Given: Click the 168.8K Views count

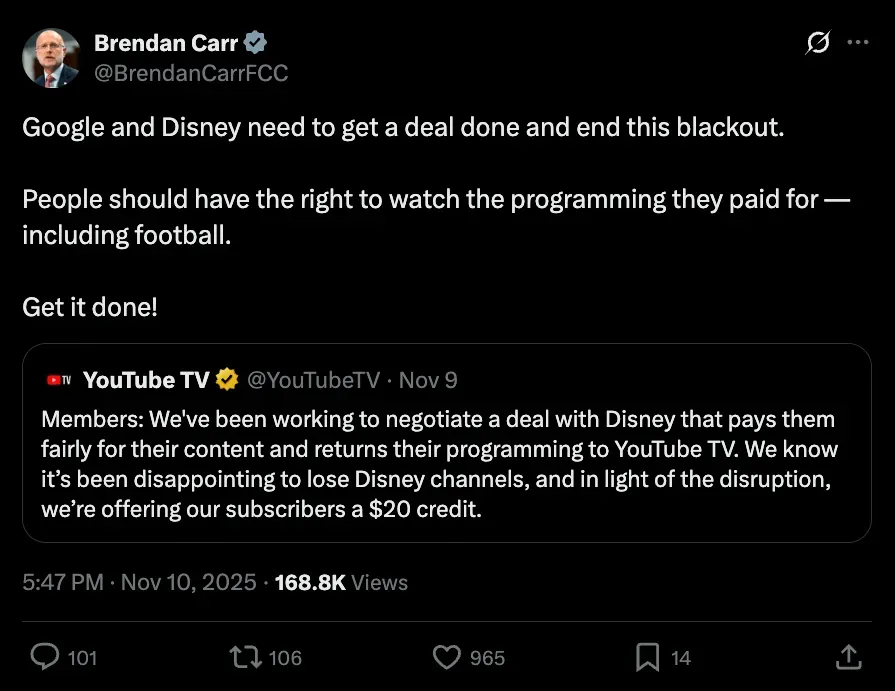Looking at the screenshot, I should pos(311,582).
